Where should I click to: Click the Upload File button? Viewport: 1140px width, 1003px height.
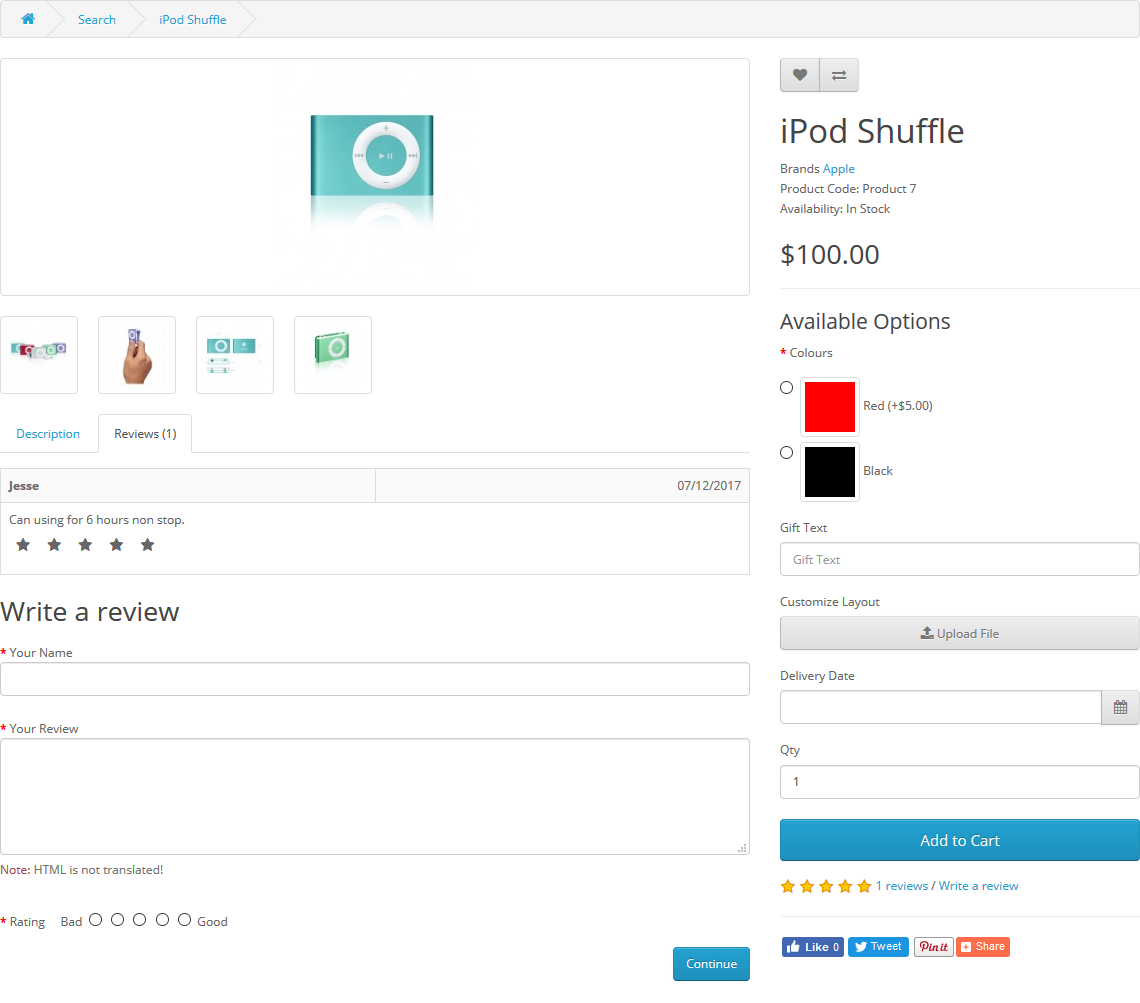point(960,633)
